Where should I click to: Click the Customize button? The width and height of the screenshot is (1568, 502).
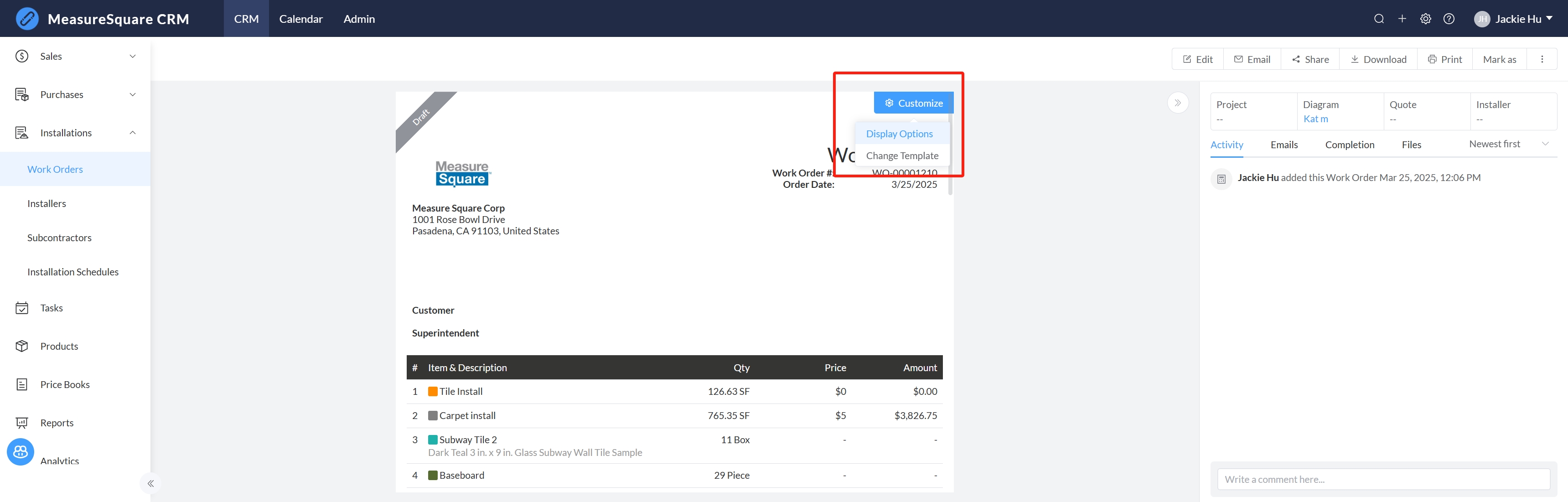(913, 103)
